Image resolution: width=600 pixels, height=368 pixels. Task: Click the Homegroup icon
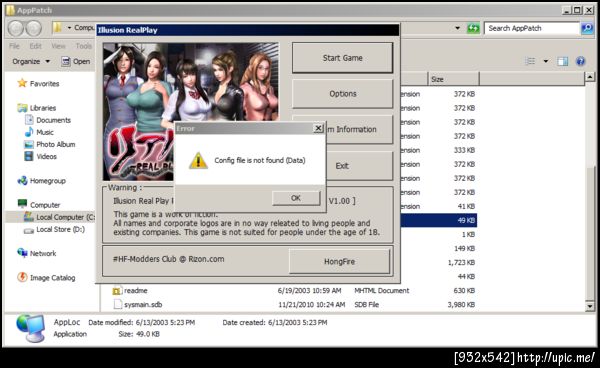tap(22, 180)
